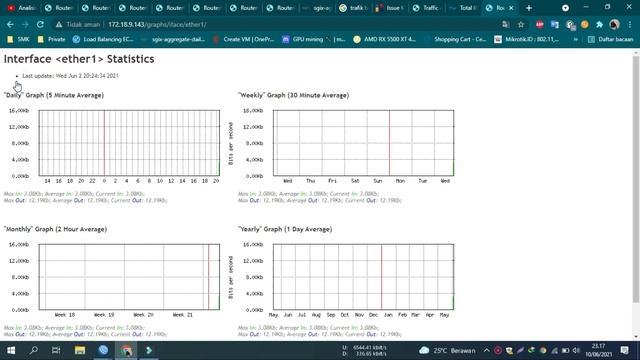640x360 pixels.
Task: Reload the ether1 statistics page
Action: click(40, 24)
